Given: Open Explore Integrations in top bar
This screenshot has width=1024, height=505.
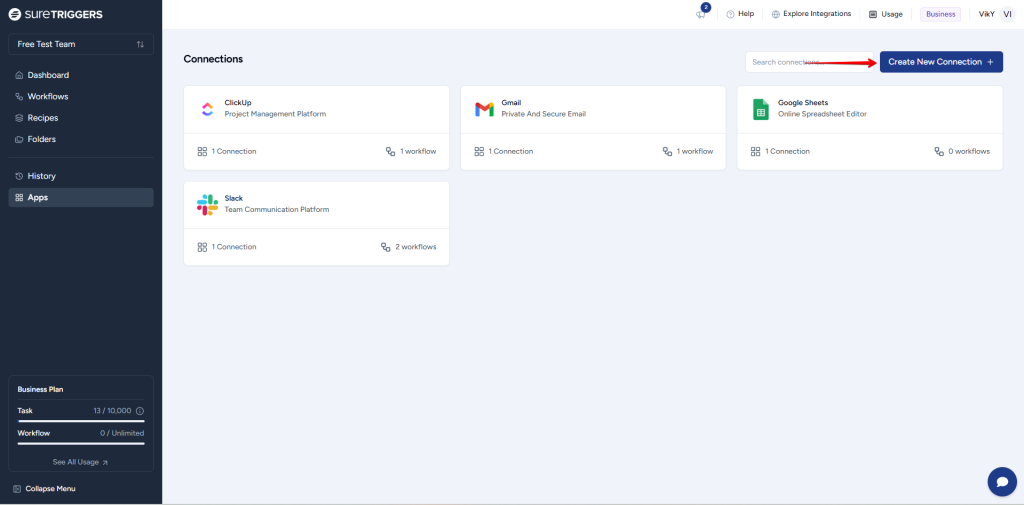Looking at the screenshot, I should click(x=811, y=14).
